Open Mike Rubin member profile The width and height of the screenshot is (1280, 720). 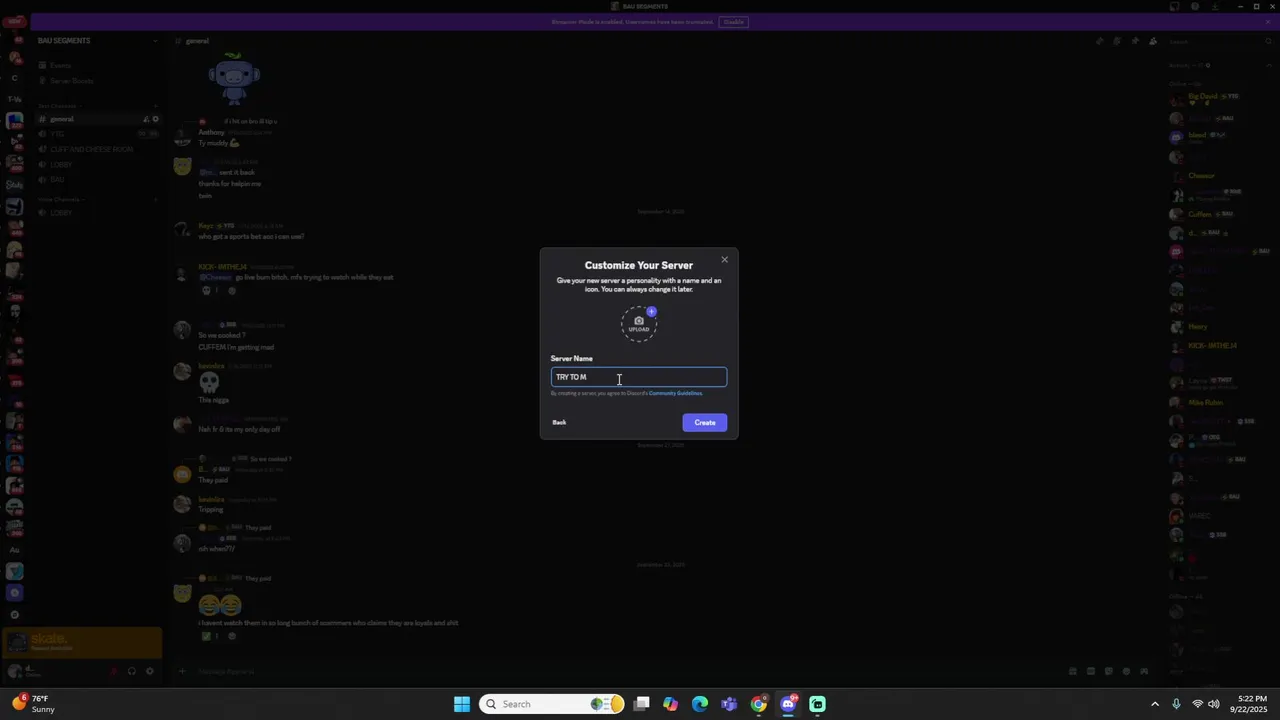point(1206,403)
